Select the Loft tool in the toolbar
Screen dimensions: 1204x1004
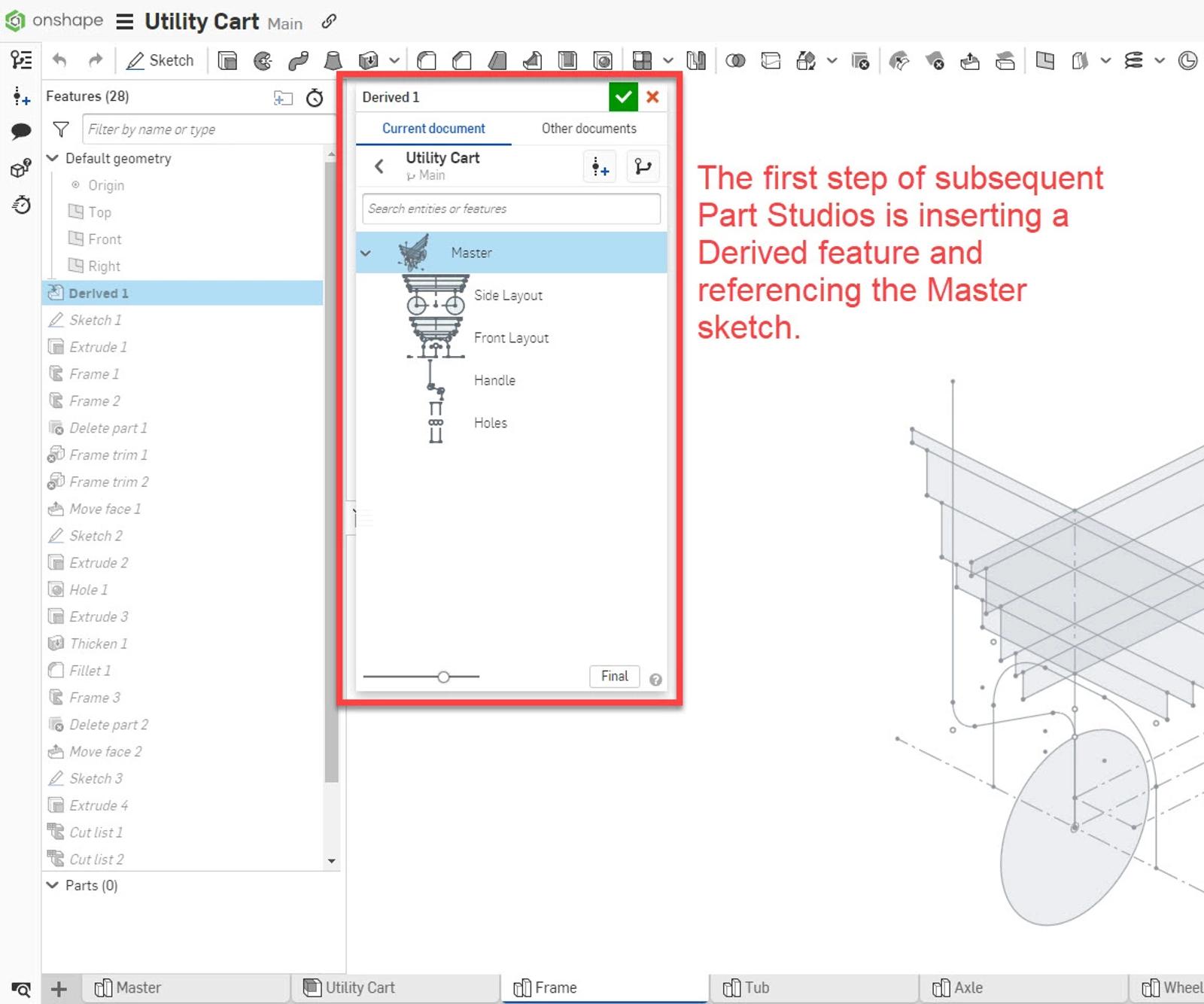pos(333,60)
